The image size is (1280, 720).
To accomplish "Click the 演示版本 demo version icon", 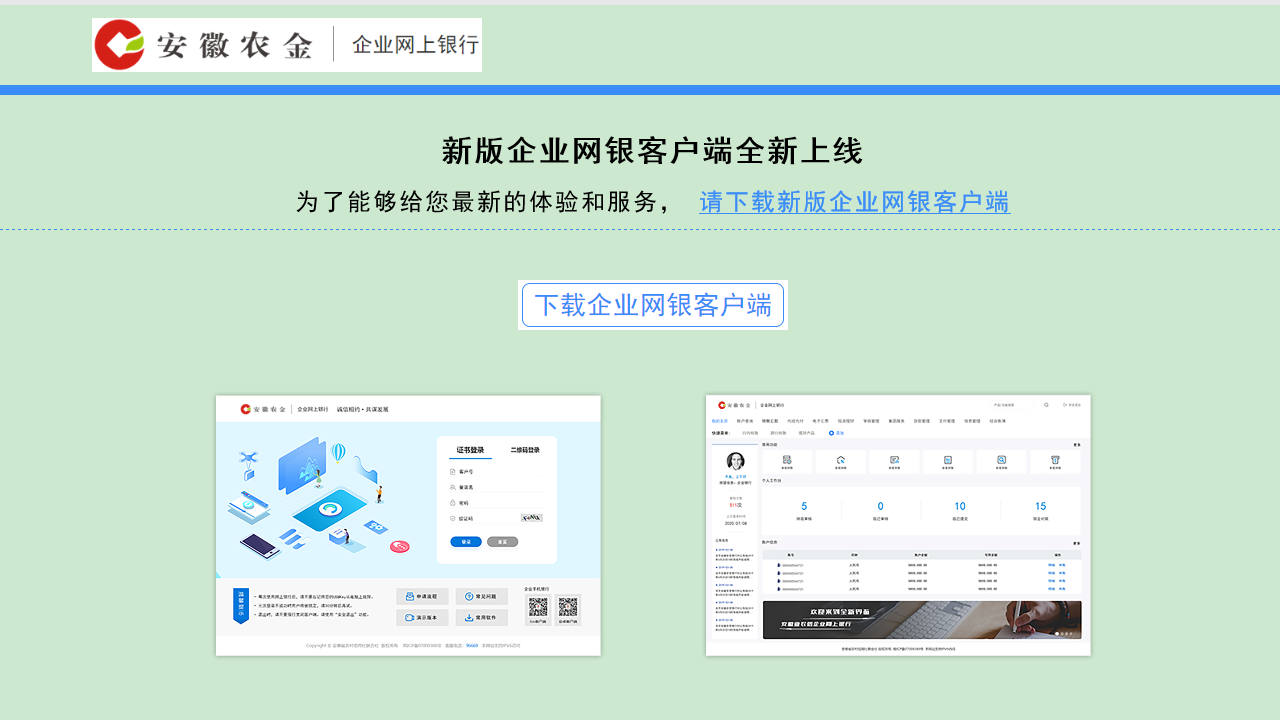I will 409,617.
